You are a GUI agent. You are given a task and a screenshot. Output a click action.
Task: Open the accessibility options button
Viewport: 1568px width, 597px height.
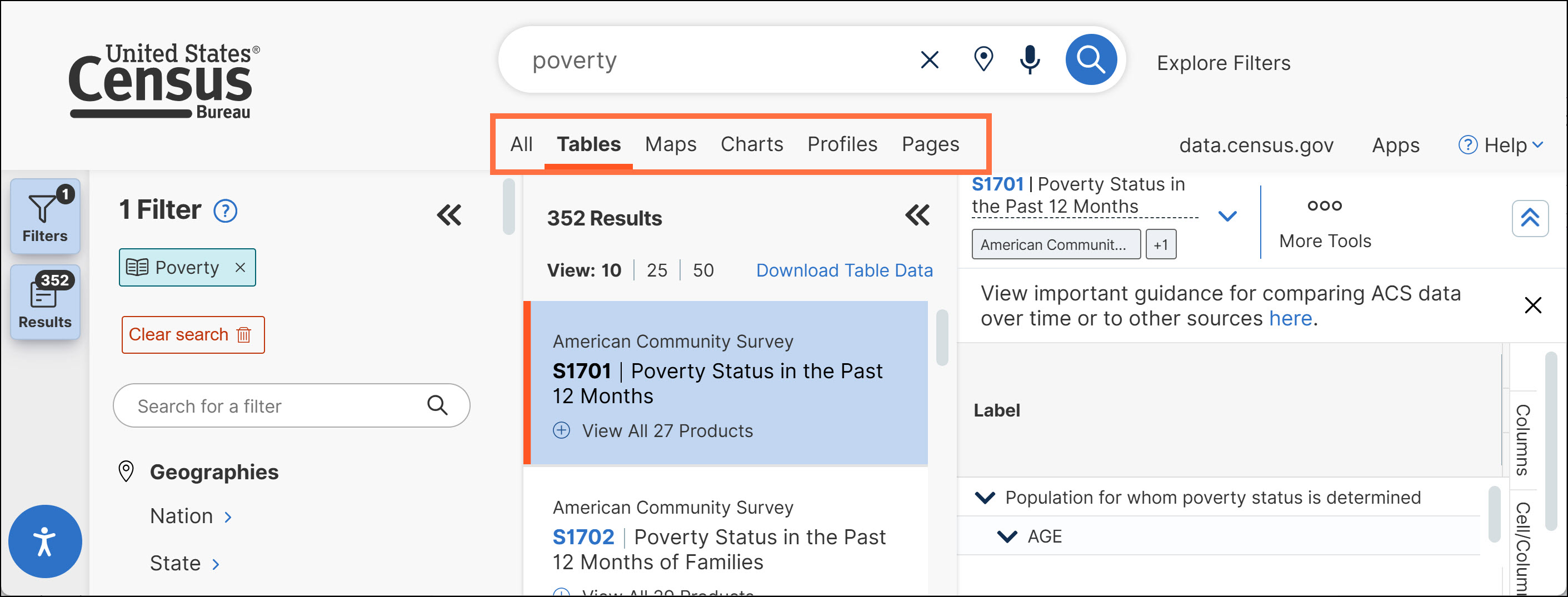45,541
